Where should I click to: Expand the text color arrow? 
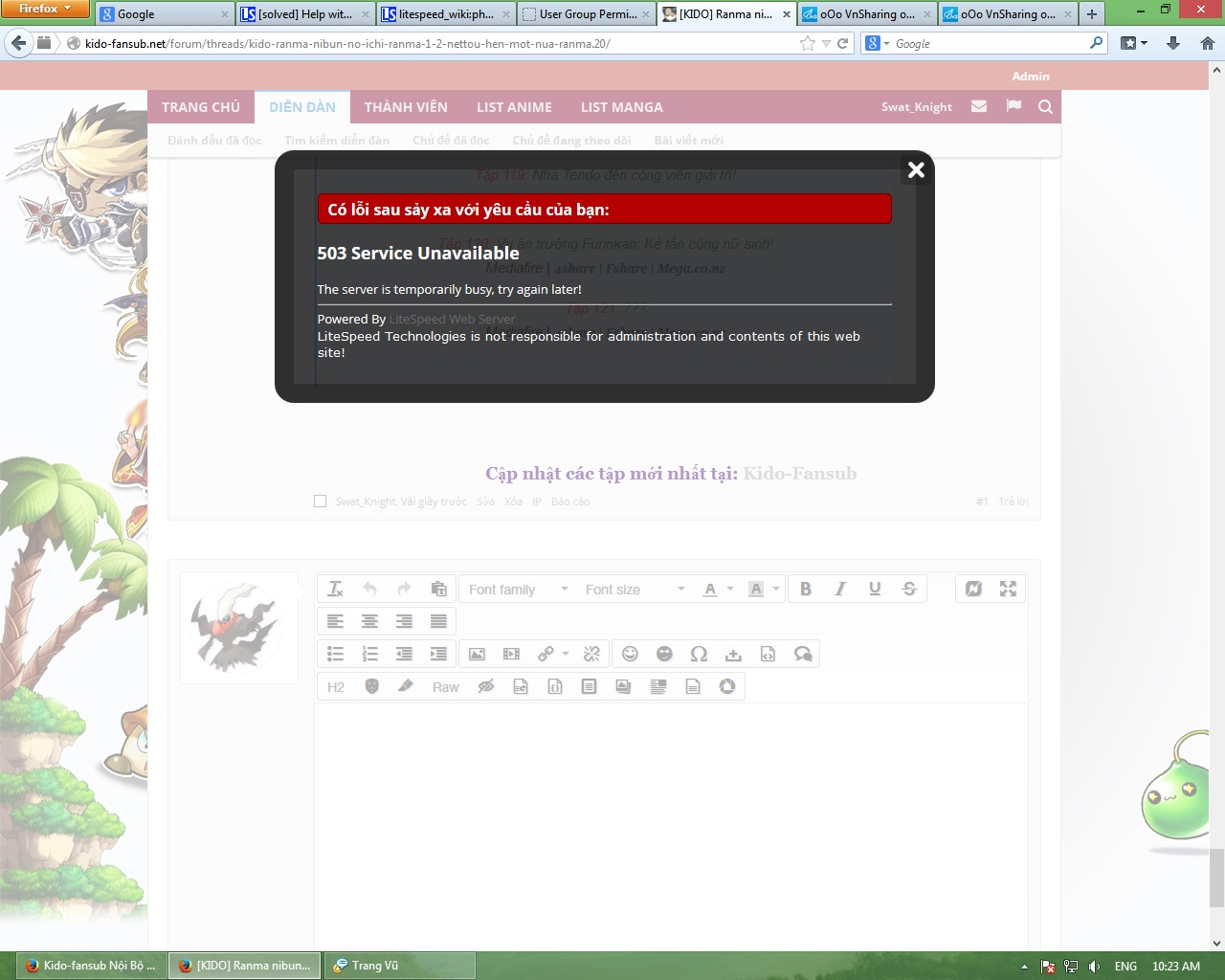click(x=730, y=590)
